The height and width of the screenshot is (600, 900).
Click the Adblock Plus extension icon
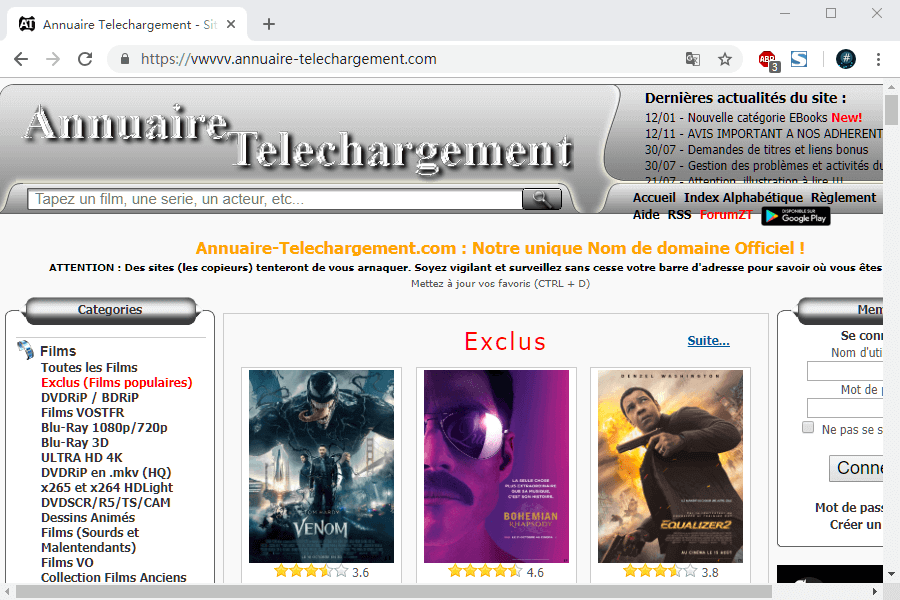(x=767, y=59)
